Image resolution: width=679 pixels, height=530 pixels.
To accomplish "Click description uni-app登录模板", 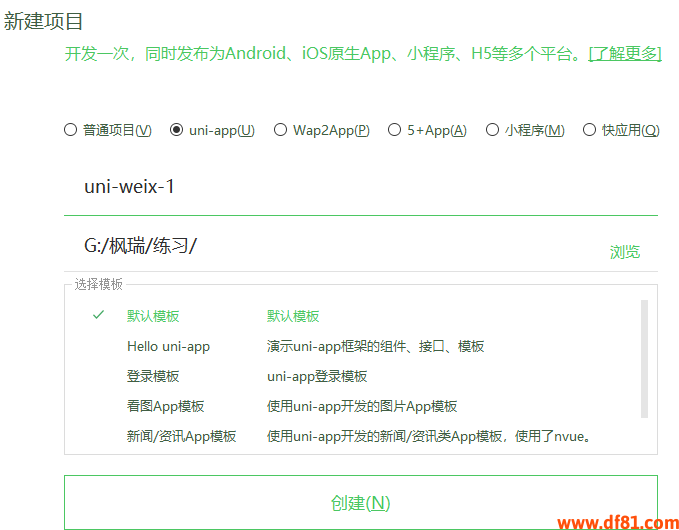I will point(317,376).
